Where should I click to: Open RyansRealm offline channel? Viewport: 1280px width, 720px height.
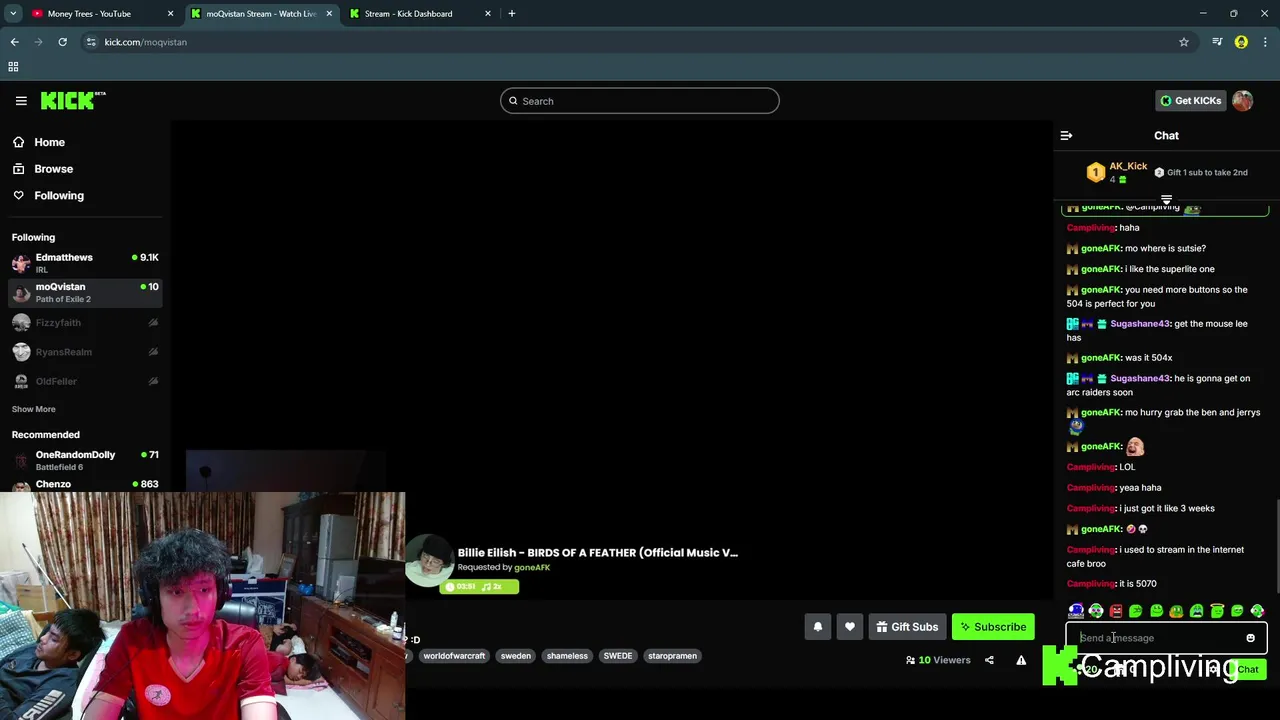tap(84, 352)
